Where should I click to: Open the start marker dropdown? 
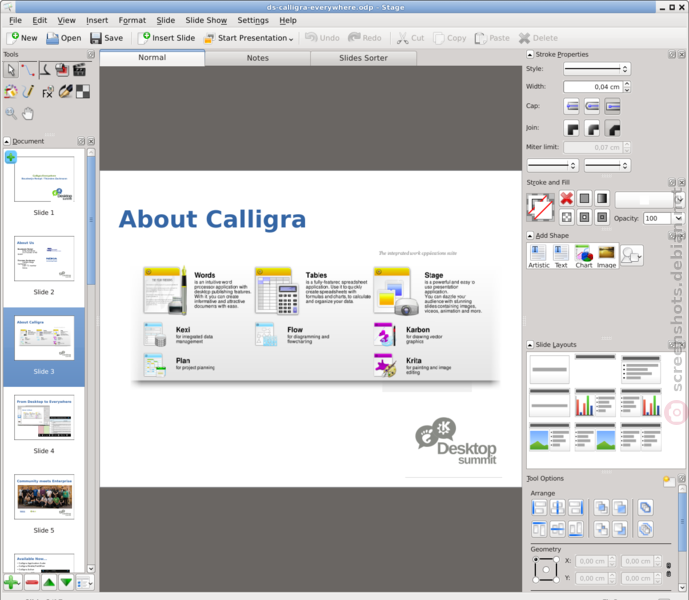point(553,165)
